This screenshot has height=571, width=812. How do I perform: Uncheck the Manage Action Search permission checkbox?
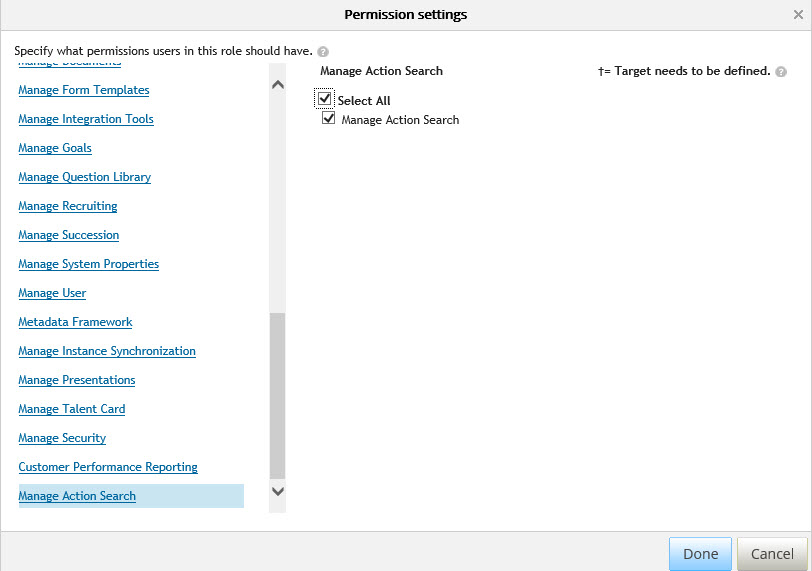(x=328, y=118)
